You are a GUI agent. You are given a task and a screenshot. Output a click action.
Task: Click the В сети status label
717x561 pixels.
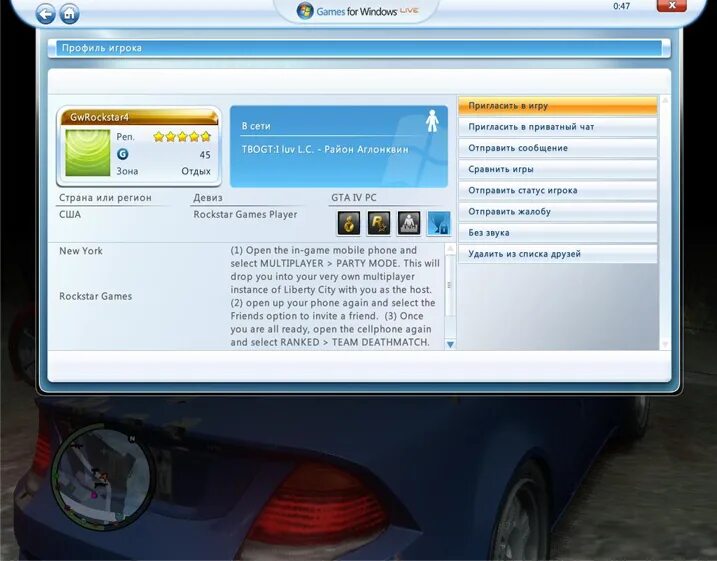(x=256, y=126)
